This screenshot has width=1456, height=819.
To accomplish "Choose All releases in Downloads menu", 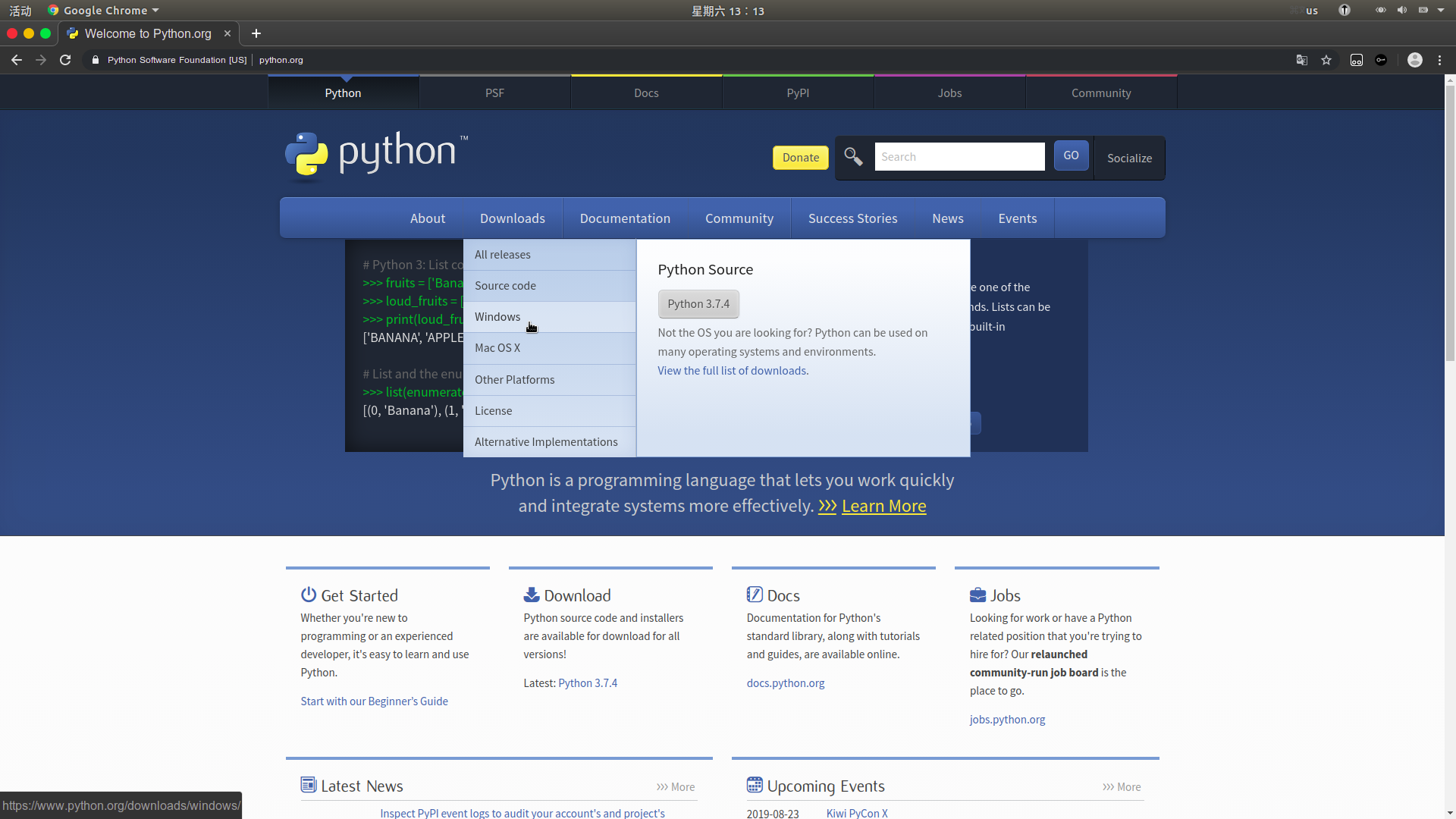I will coord(550,255).
